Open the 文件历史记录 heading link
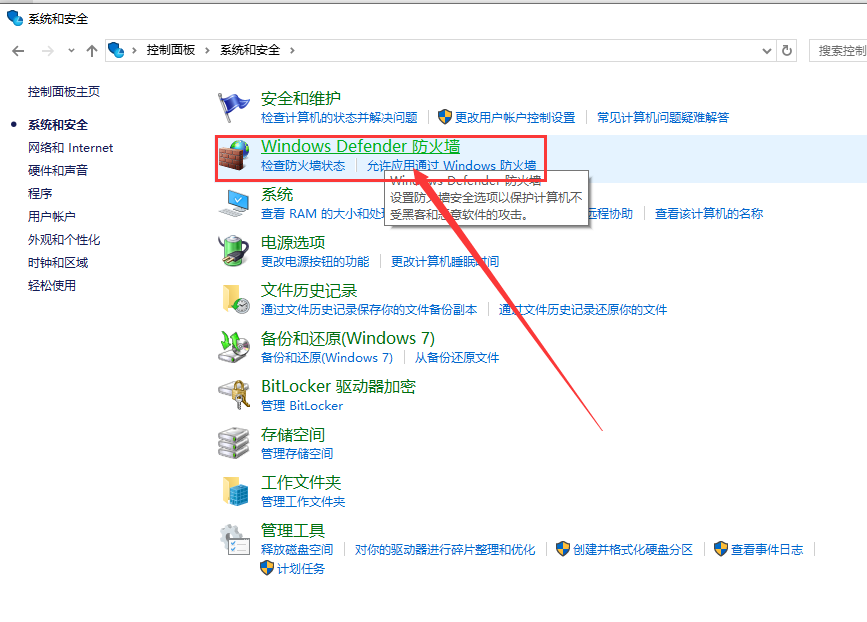867x622 pixels. [309, 290]
